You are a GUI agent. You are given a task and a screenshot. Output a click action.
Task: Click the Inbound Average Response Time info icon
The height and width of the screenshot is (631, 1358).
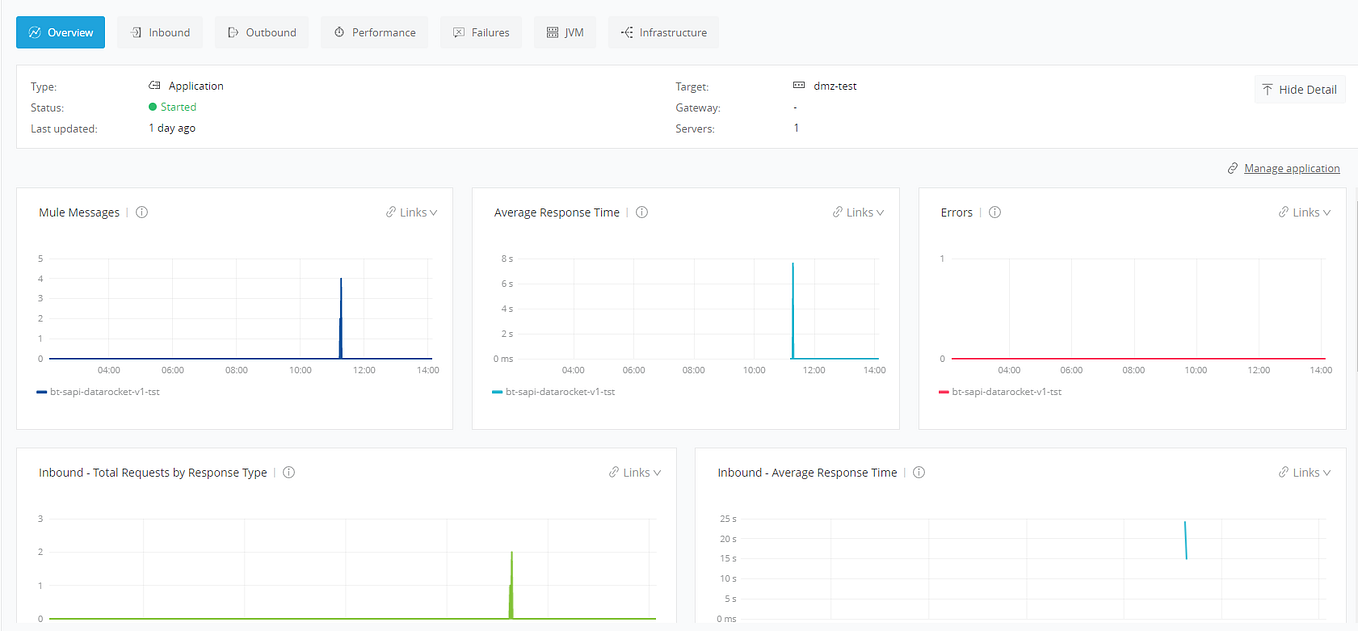coord(918,472)
